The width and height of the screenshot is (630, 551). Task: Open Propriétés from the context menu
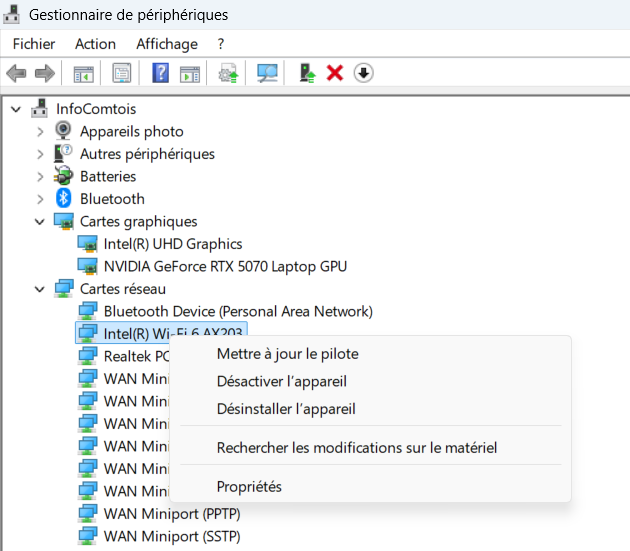(x=249, y=487)
